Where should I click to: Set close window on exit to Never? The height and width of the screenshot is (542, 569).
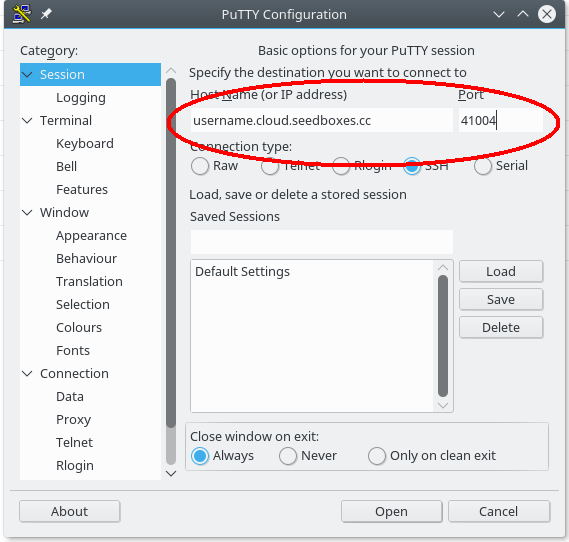tap(288, 456)
